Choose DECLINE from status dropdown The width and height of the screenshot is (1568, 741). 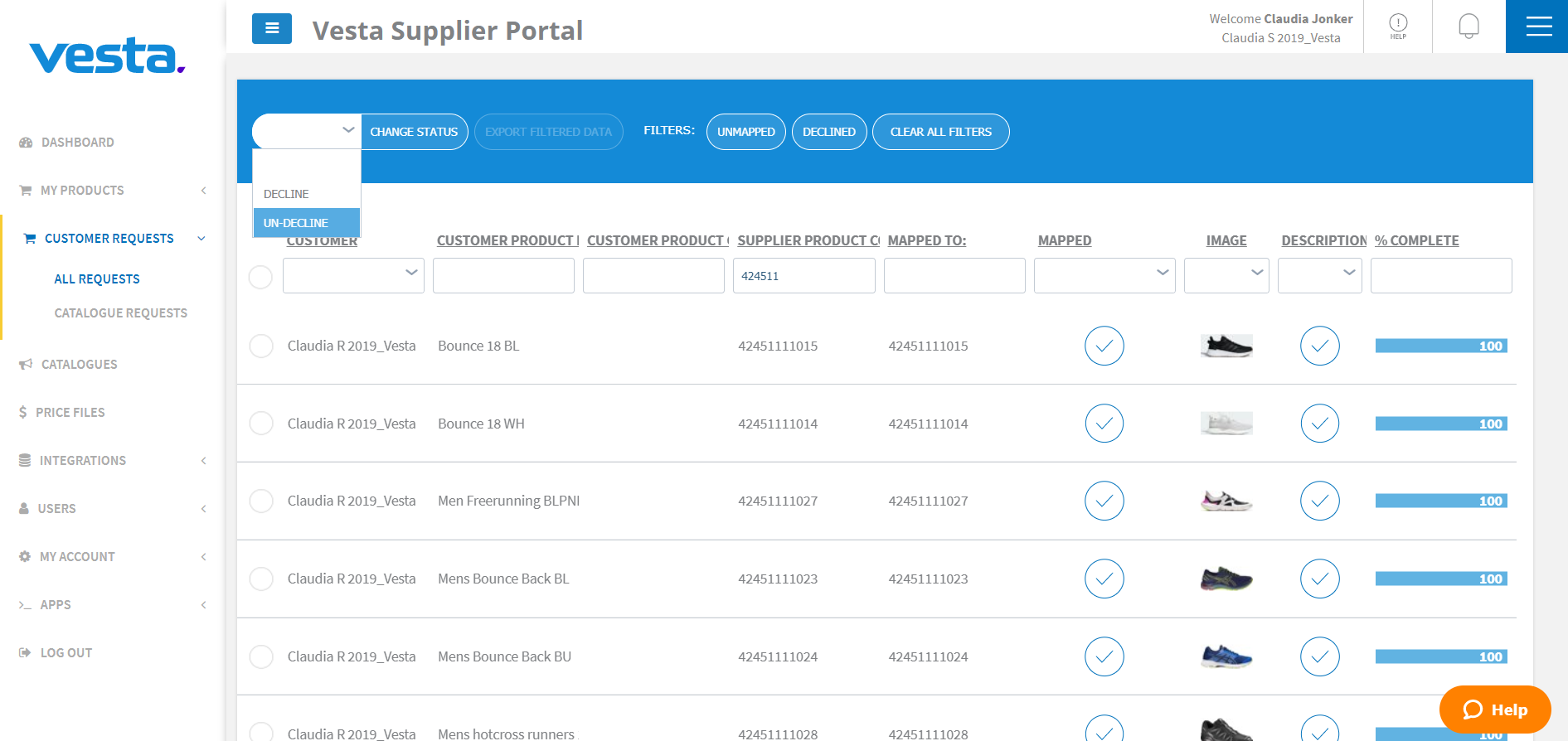click(x=306, y=194)
